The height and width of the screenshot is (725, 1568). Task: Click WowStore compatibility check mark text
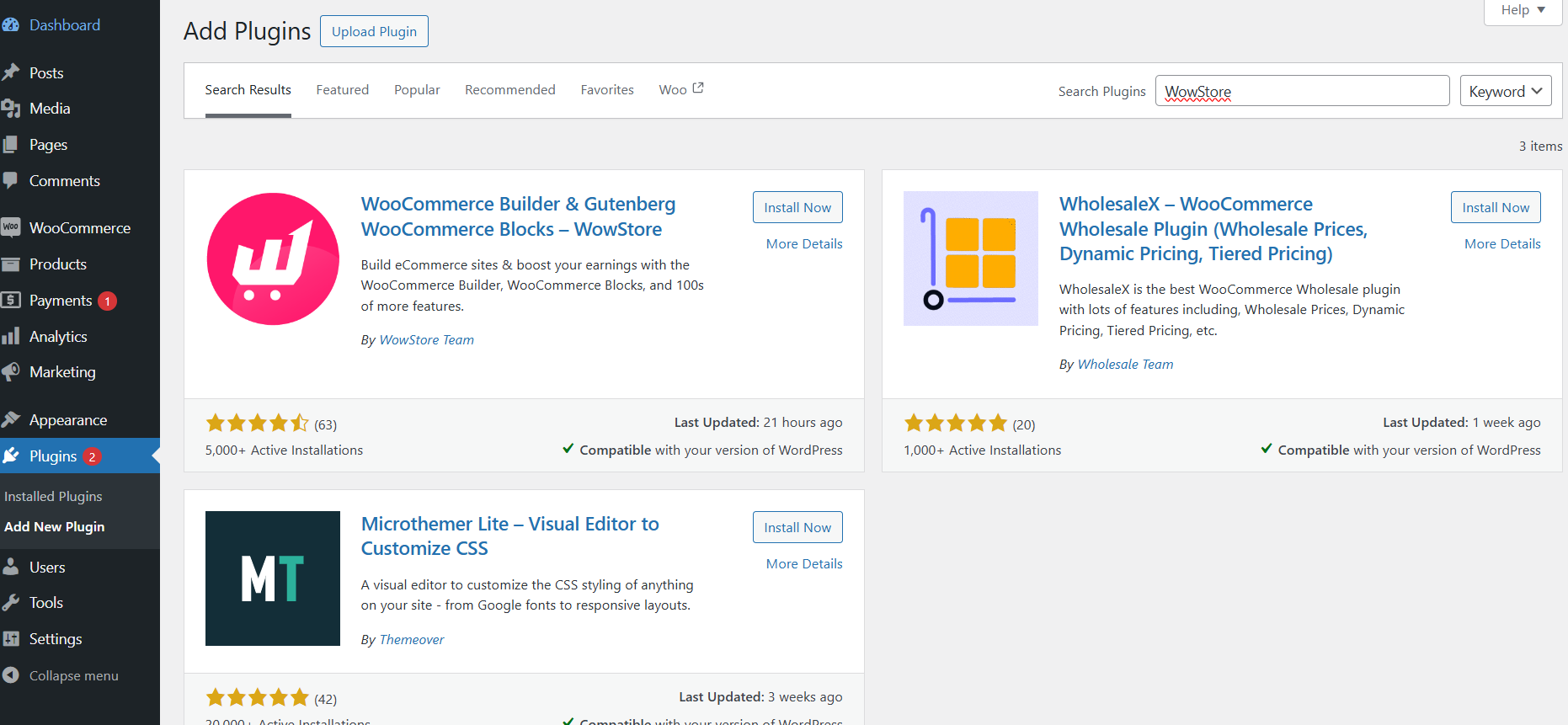pos(702,450)
